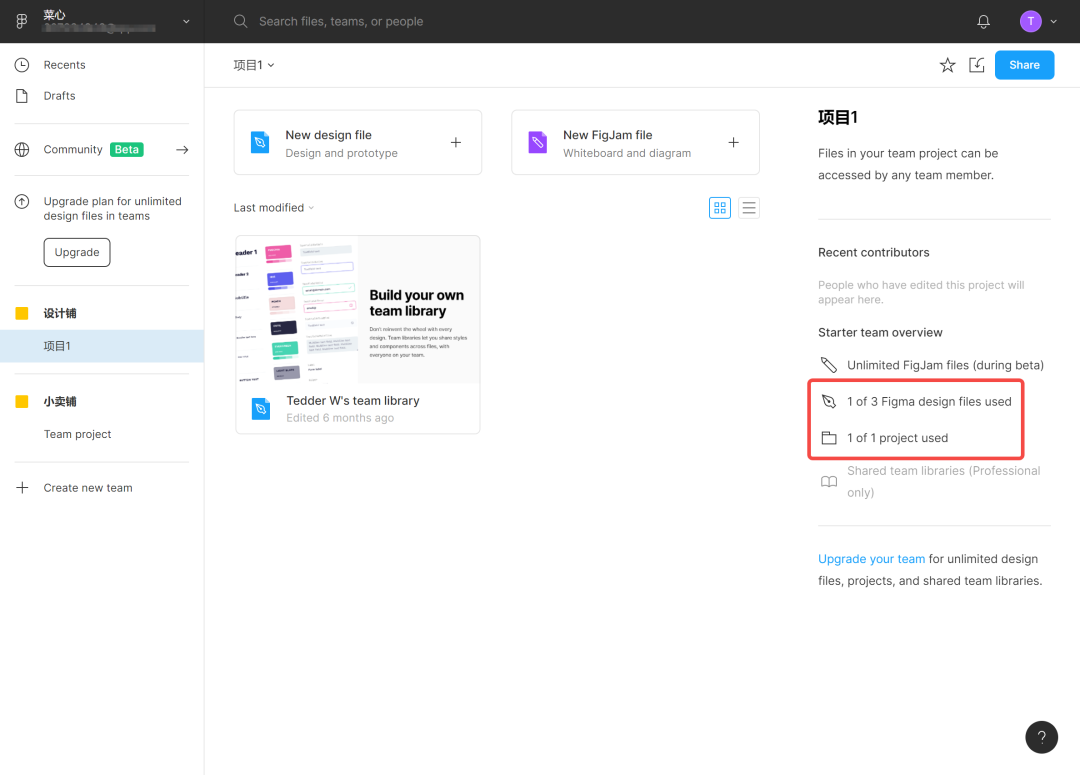Click Edited 6 months ago text
This screenshot has width=1080, height=775.
[x=340, y=417]
